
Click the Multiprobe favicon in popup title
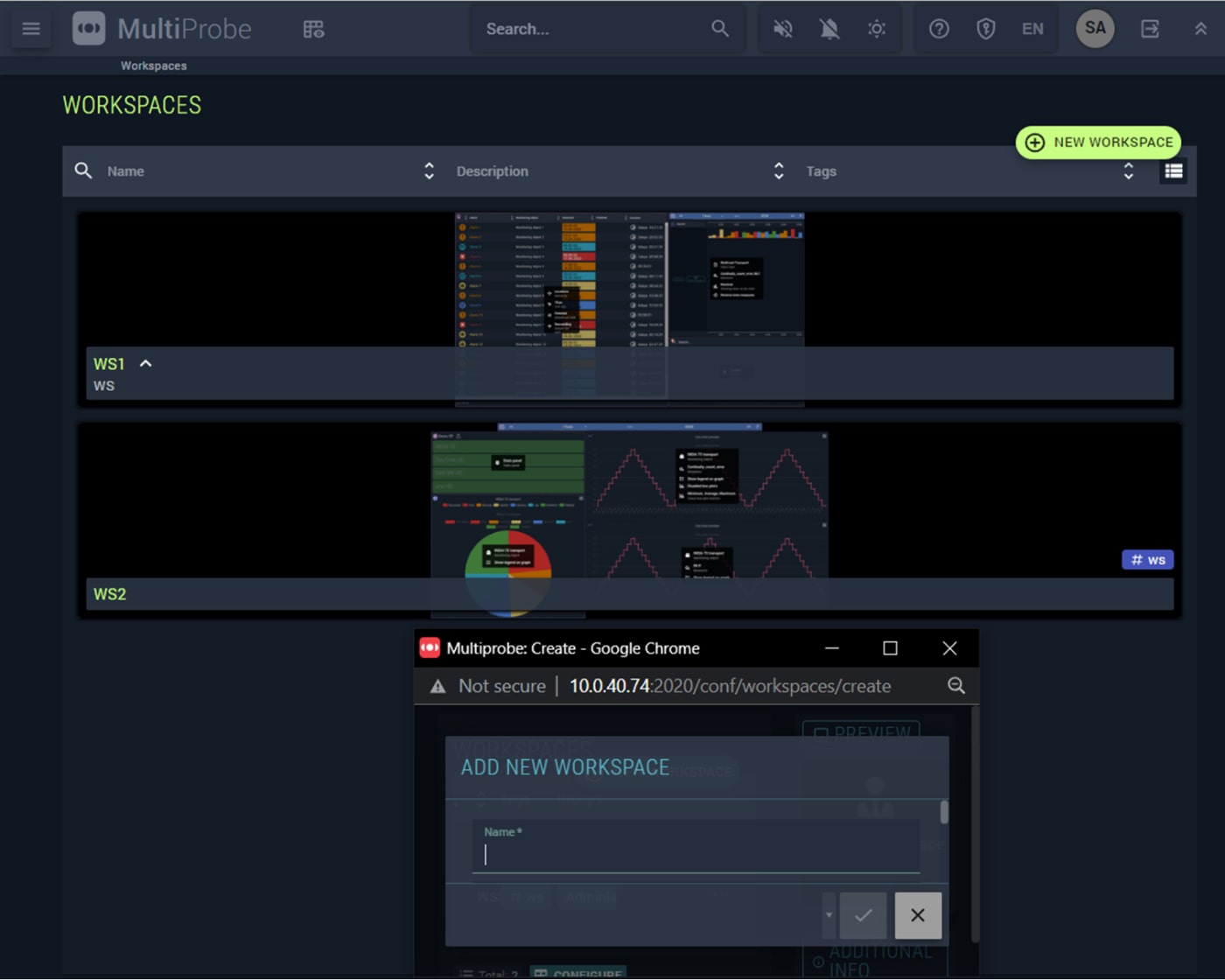[x=430, y=647]
